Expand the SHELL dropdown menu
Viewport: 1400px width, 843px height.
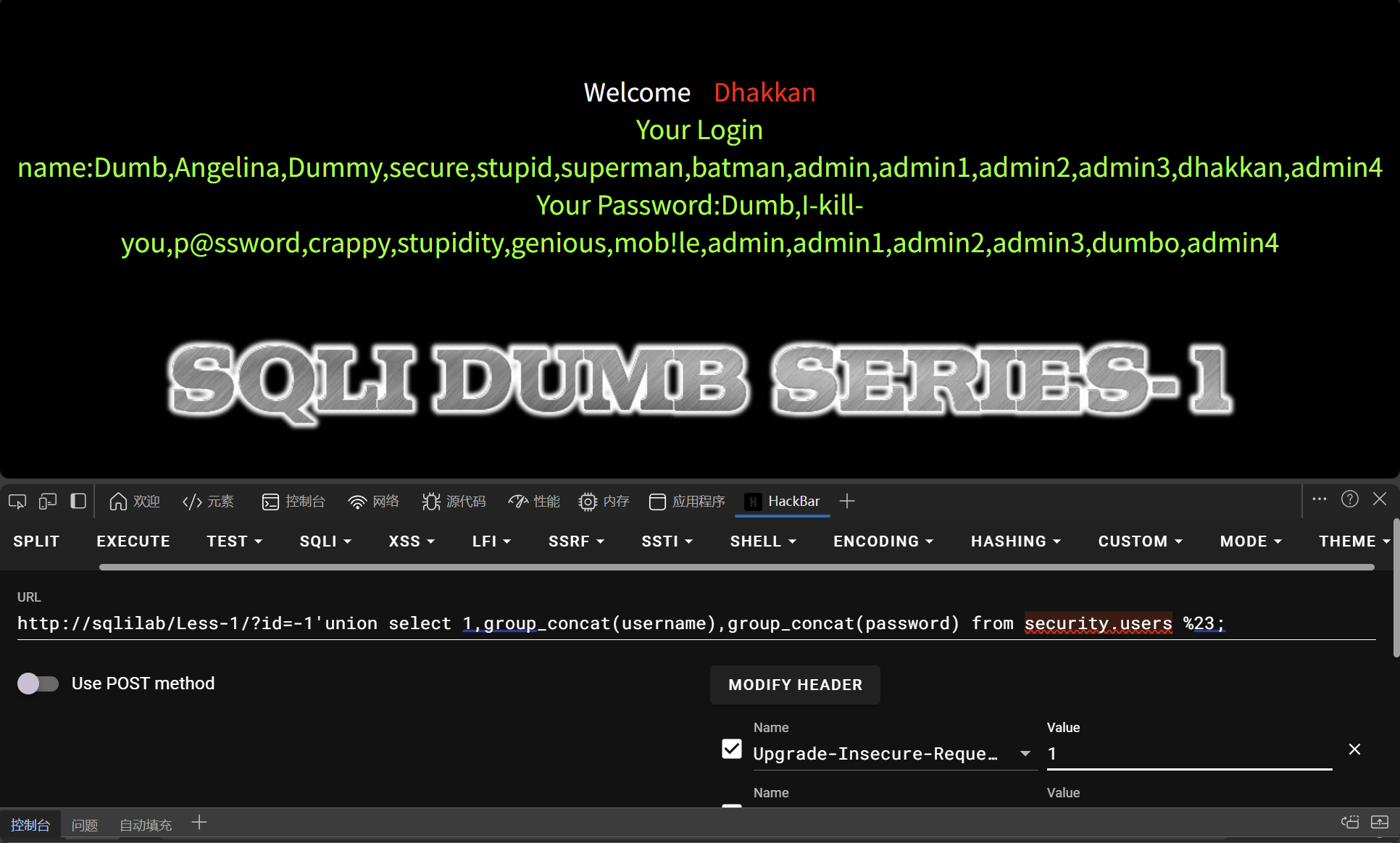pyautogui.click(x=763, y=541)
